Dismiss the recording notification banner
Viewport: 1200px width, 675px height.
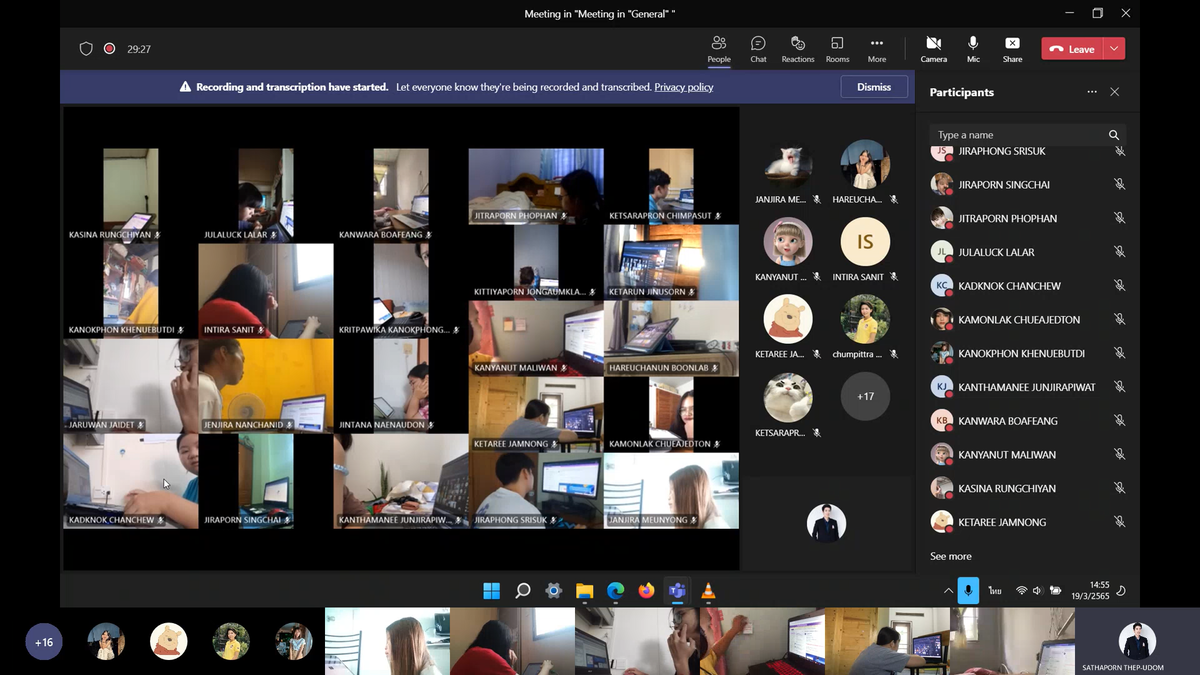pos(873,87)
